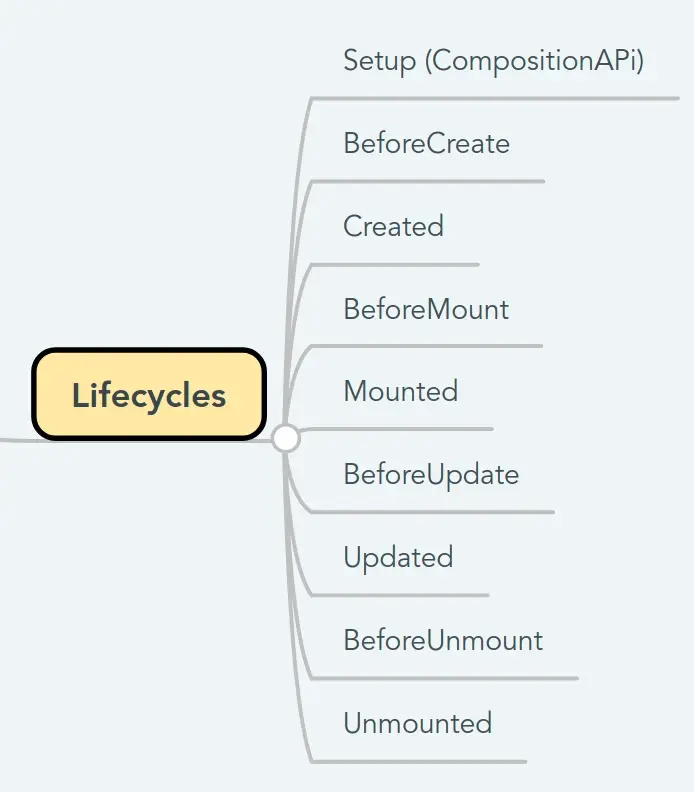Pick the BeforeUnmount node
694x792 pixels.
443,640
